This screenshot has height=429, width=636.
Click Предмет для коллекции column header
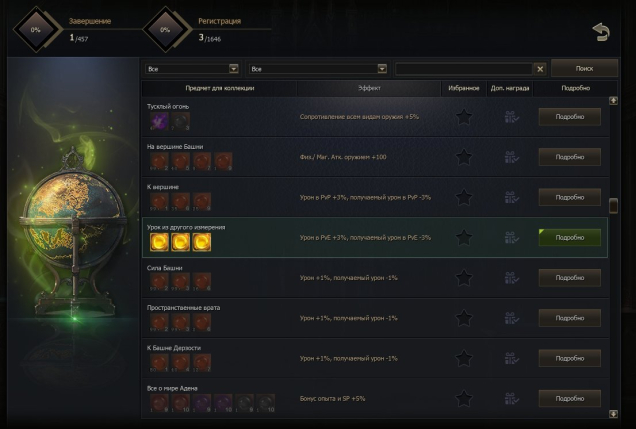[x=219, y=88]
